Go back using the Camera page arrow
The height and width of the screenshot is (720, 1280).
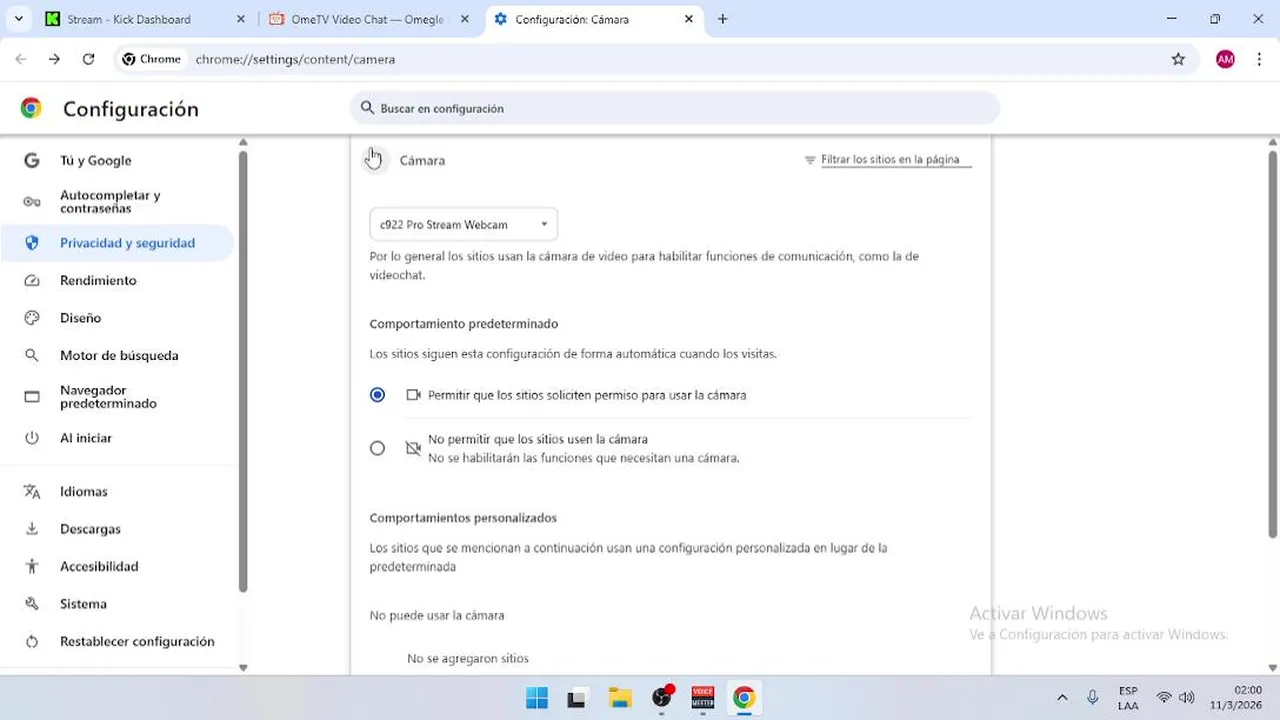[373, 160]
